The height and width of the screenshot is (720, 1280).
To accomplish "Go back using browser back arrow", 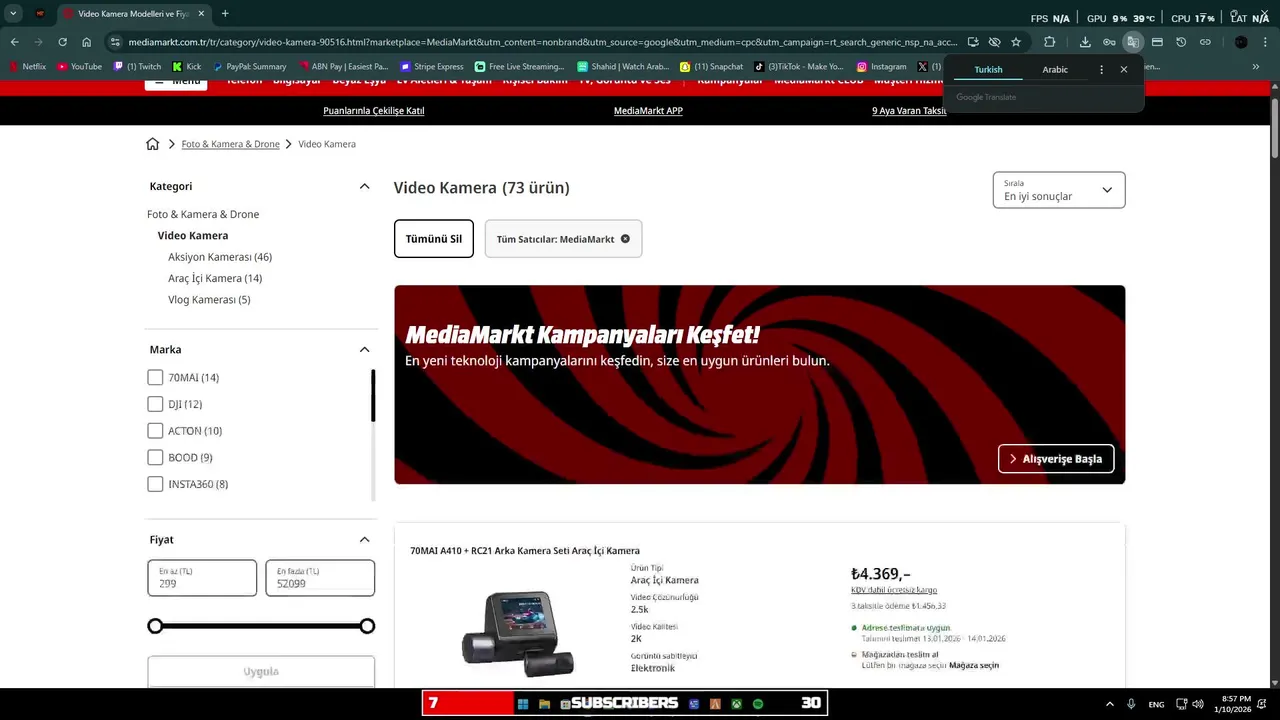I will click(x=14, y=42).
